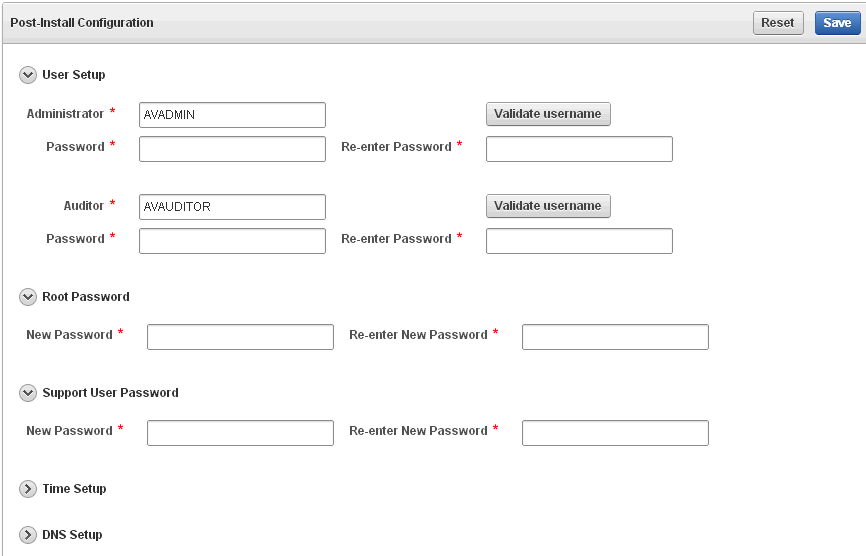Click the Root Re-enter New Password field

[x=615, y=337]
